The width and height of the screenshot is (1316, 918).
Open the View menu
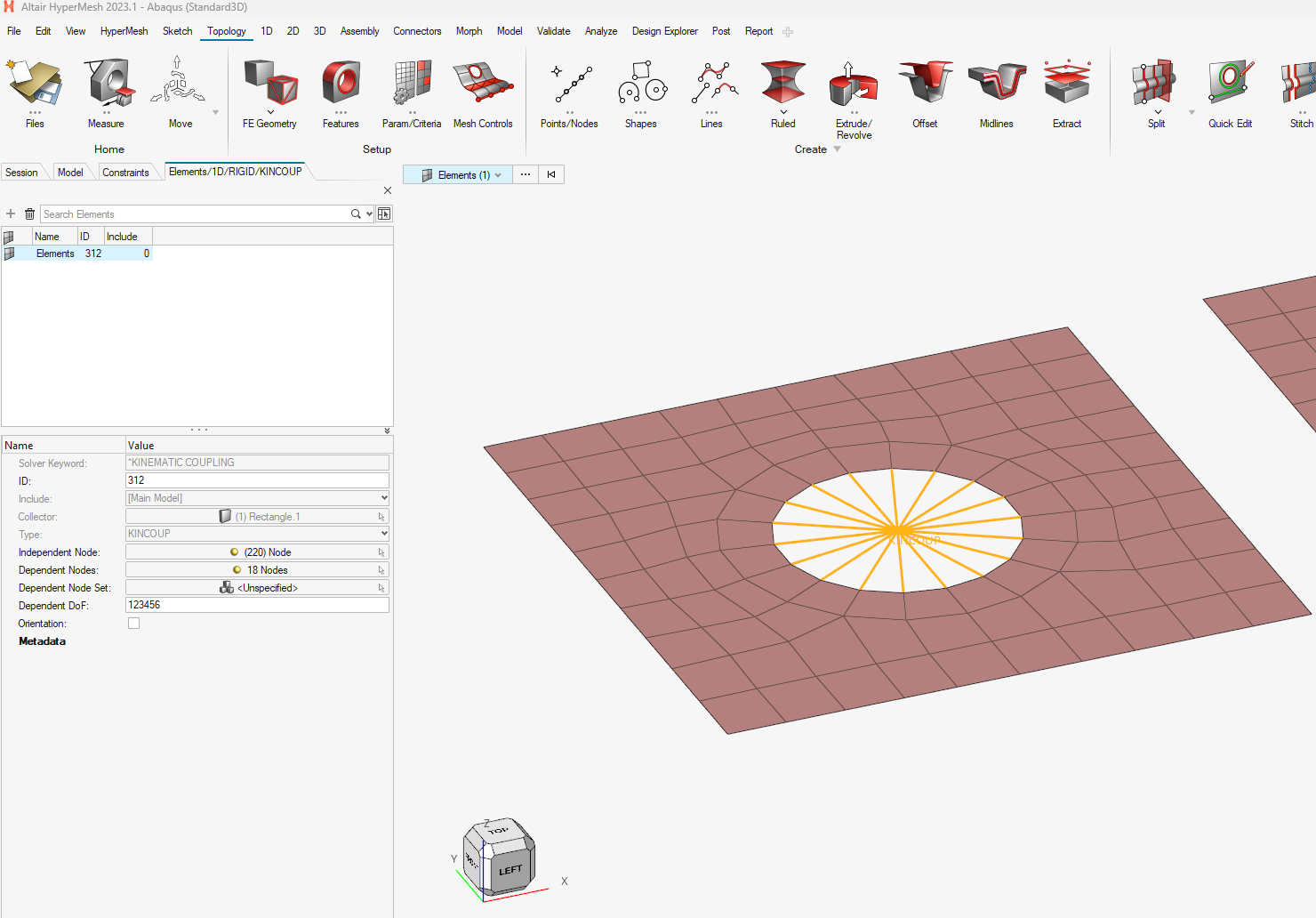point(76,31)
